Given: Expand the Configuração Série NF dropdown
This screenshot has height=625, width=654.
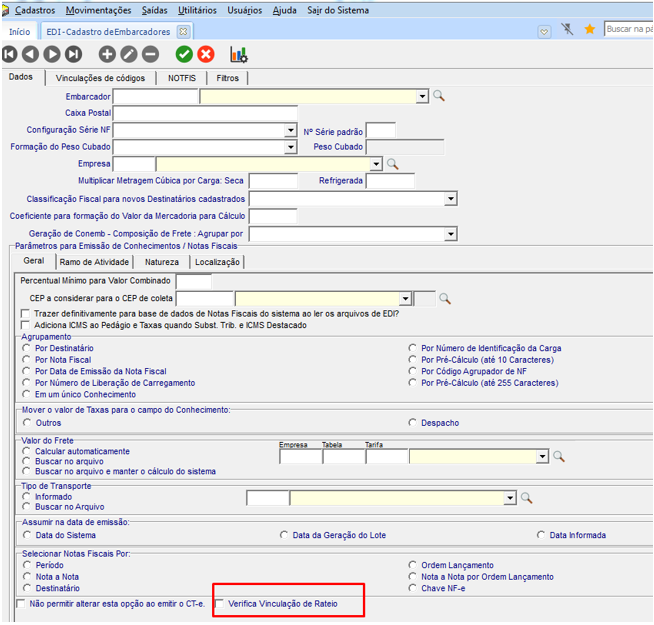Looking at the screenshot, I should click(290, 130).
